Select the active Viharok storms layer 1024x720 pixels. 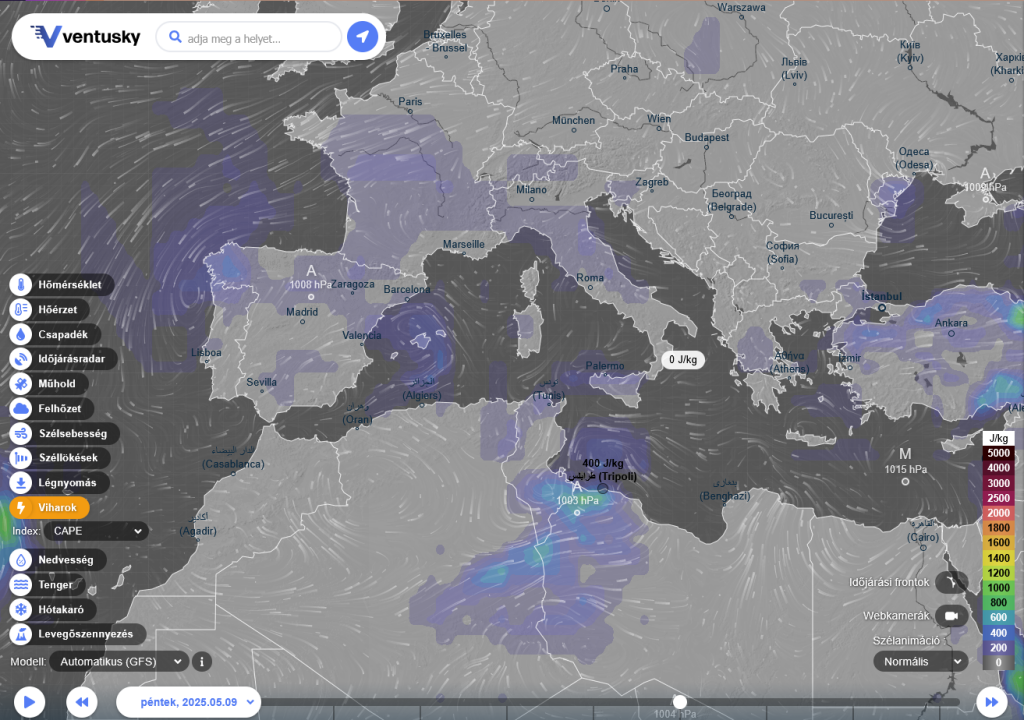pos(50,507)
